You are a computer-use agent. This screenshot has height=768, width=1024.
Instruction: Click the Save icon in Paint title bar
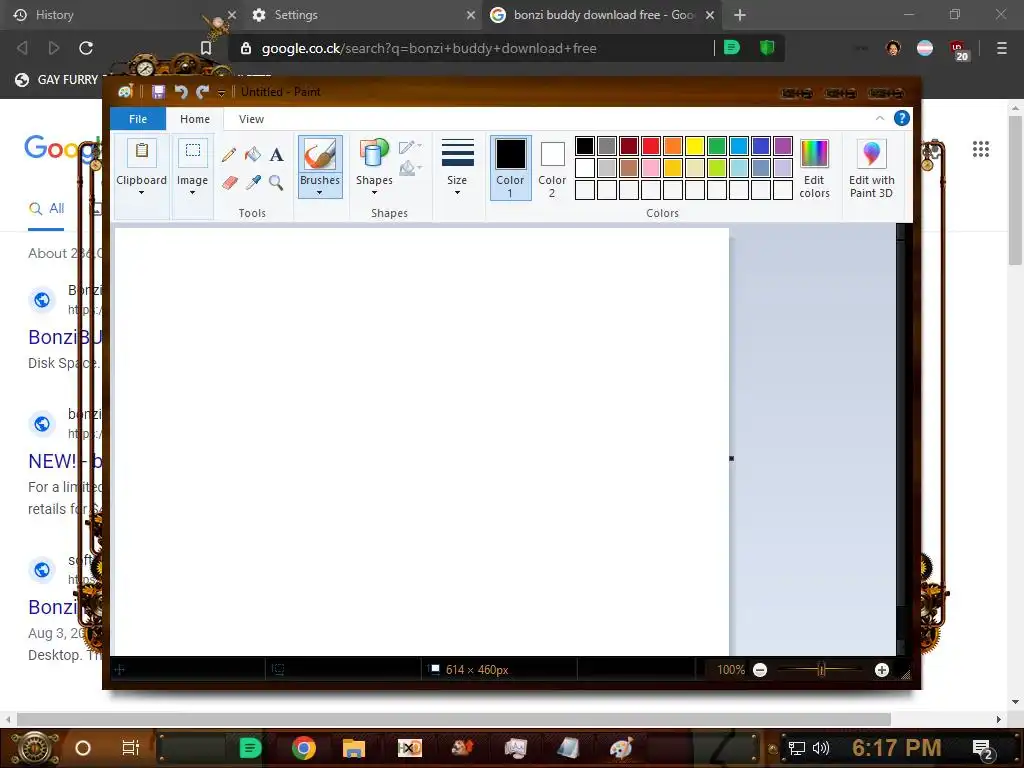[x=158, y=92]
